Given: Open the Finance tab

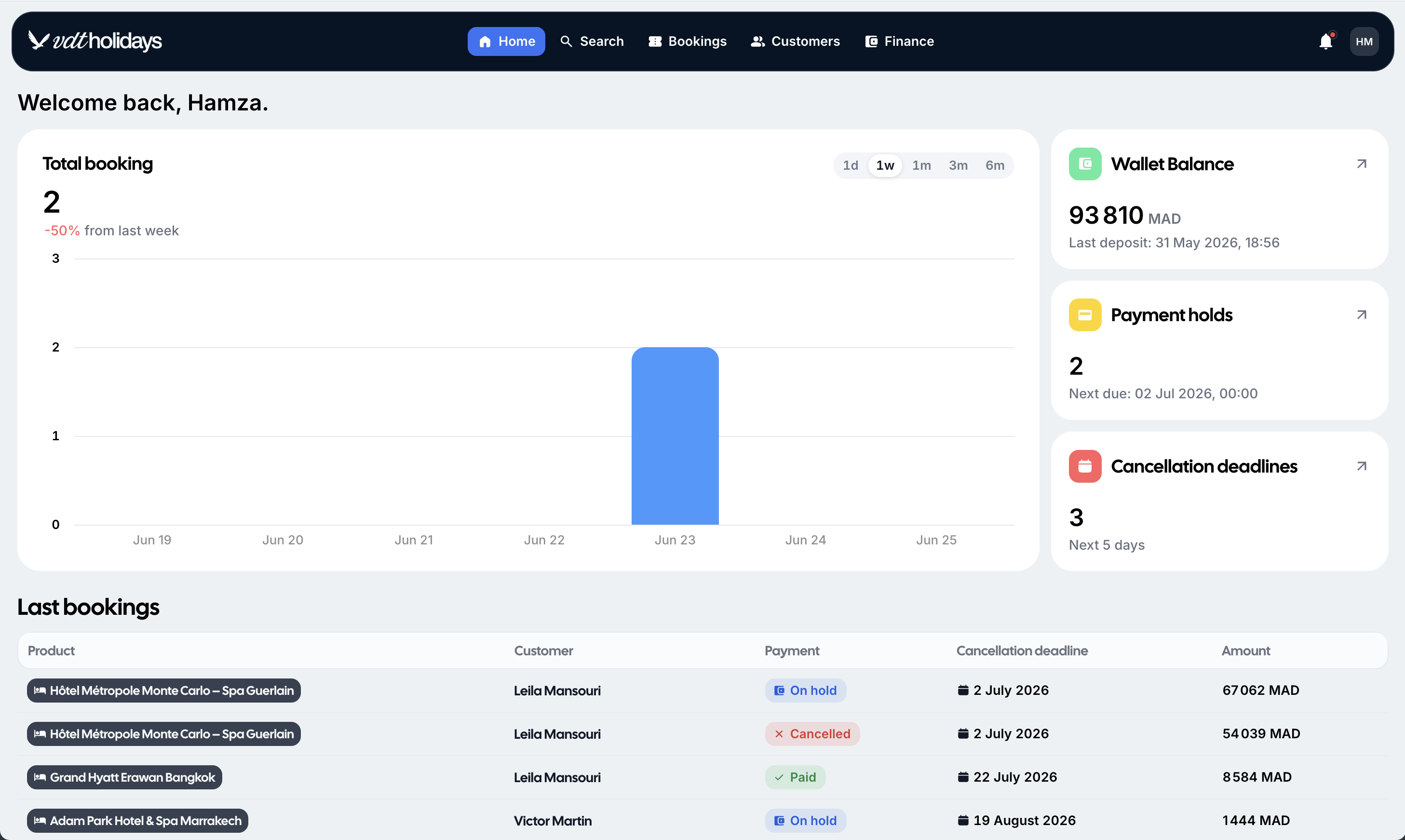Looking at the screenshot, I should [899, 41].
